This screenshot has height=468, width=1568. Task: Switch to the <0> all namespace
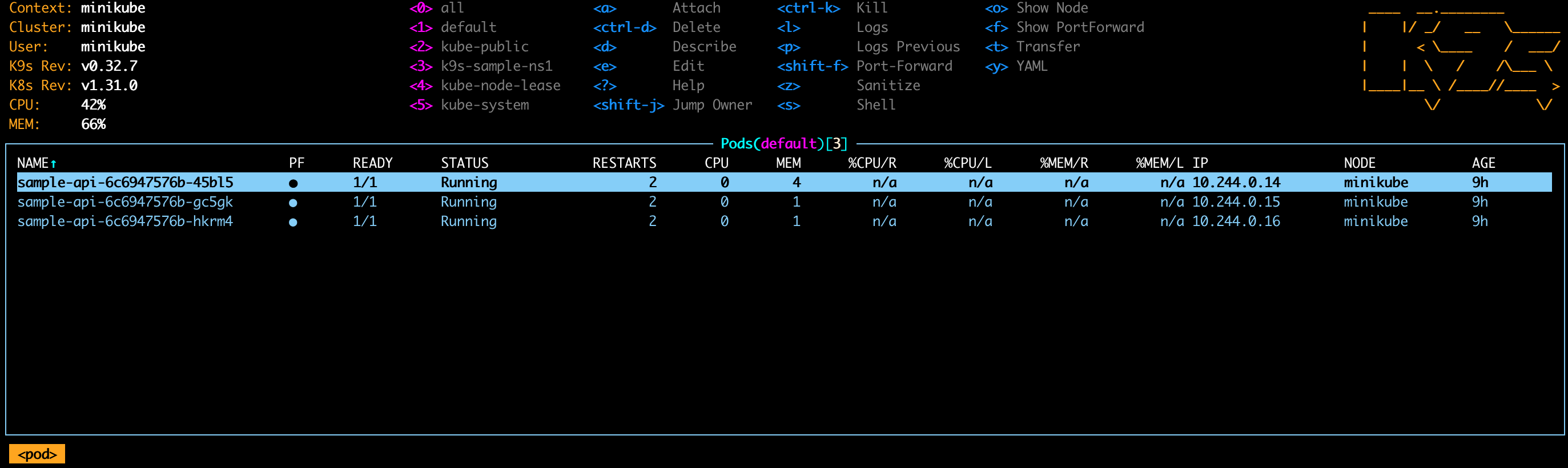436,8
